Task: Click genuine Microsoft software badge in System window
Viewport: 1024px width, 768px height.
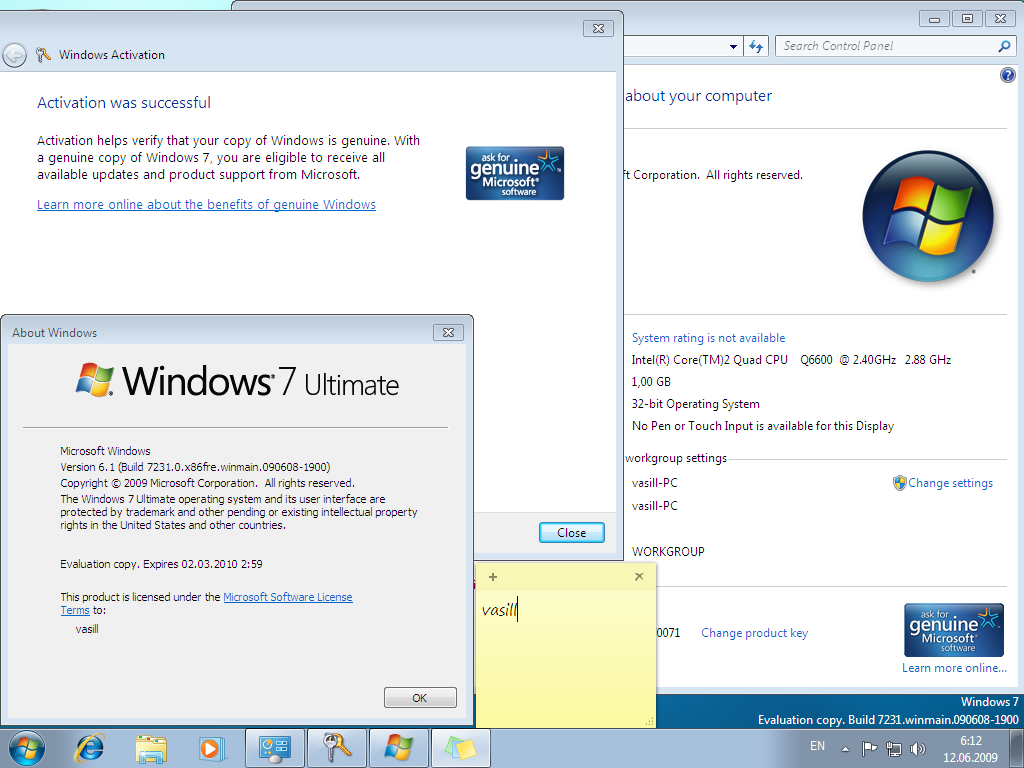Action: (x=953, y=630)
